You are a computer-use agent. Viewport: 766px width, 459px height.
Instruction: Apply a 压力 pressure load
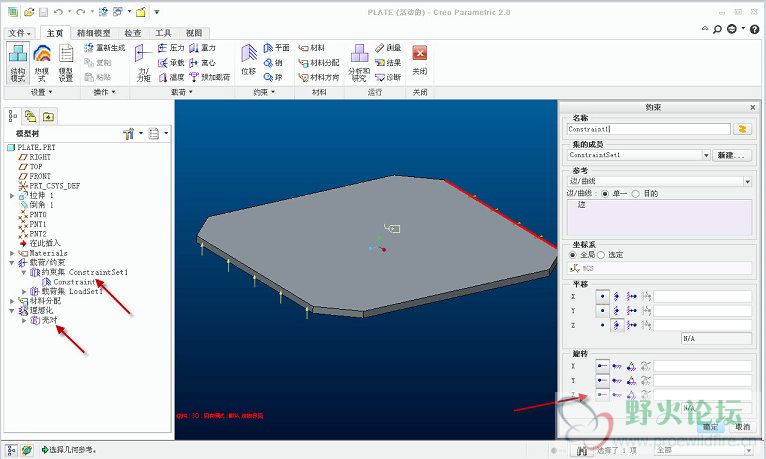[x=171, y=48]
